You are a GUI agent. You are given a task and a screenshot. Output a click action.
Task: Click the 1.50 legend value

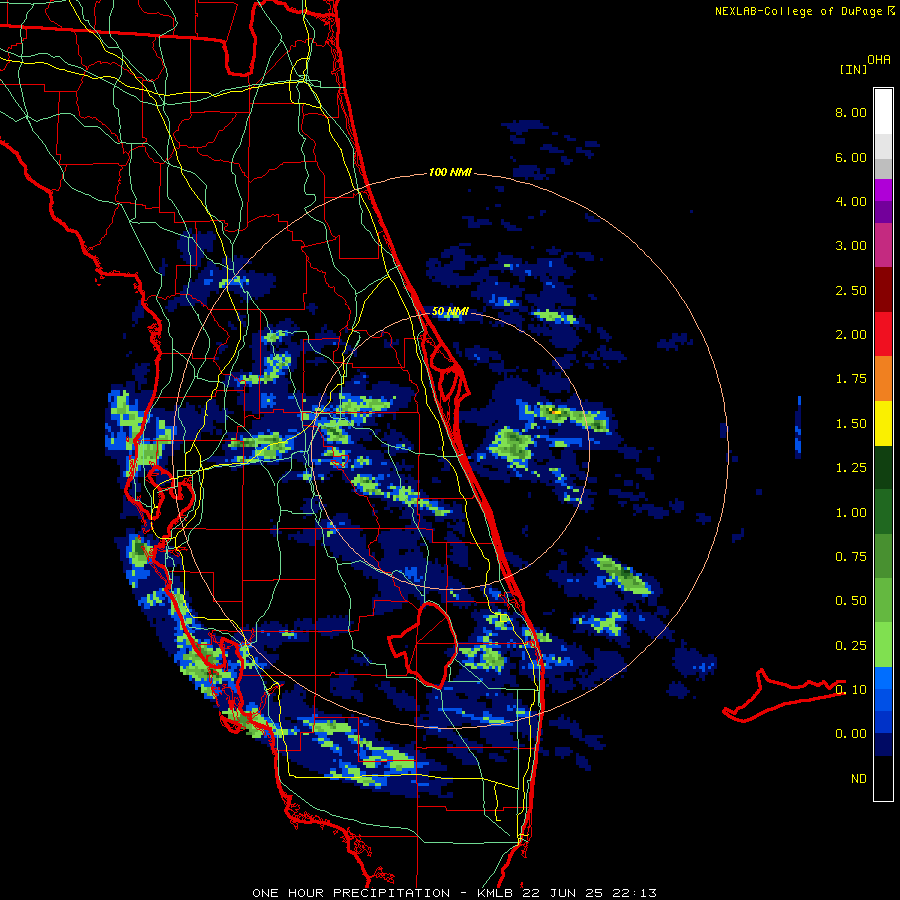tap(851, 424)
